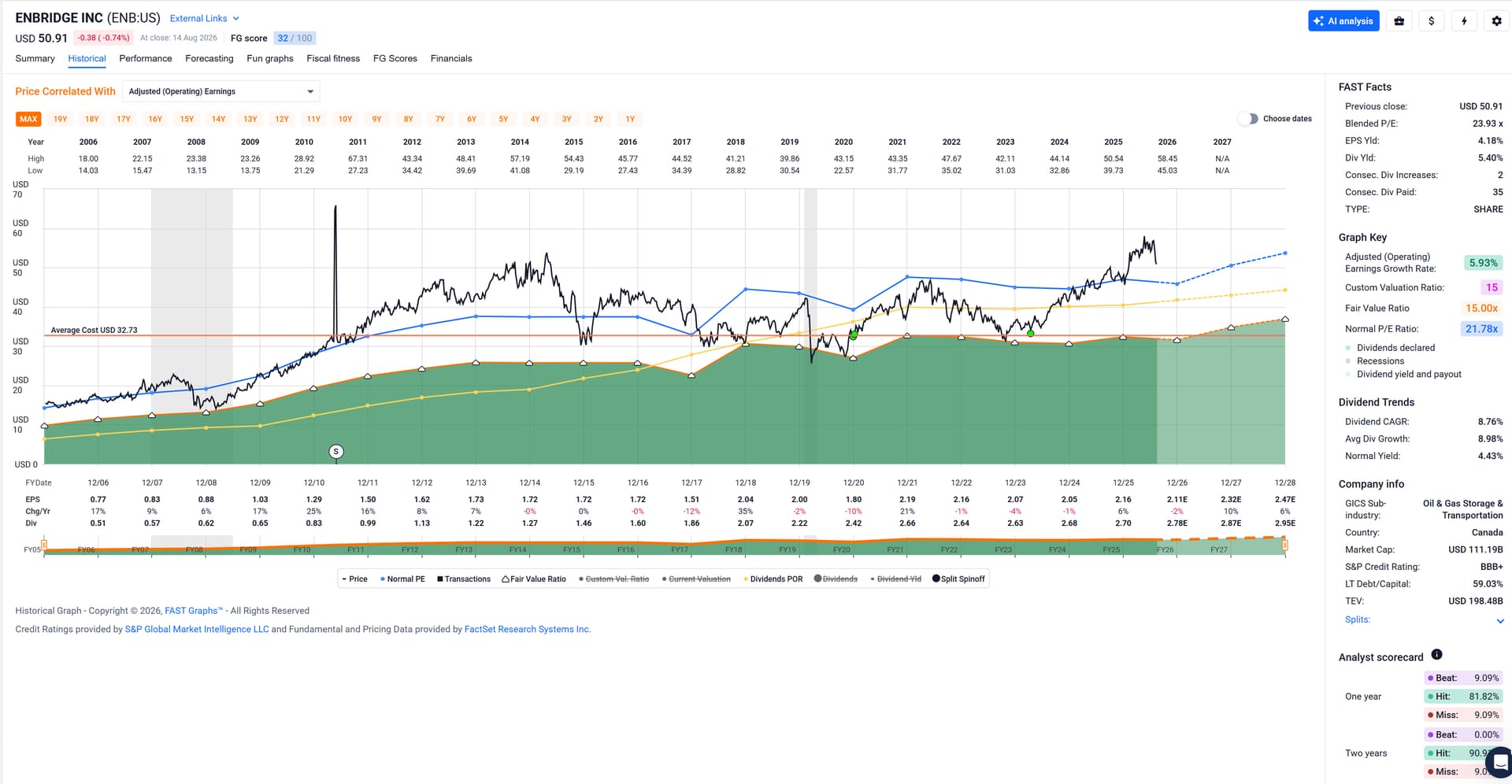Viewport: 1512px width, 784px height.
Task: Toggle Dividends declared in Graph Key
Action: point(1390,348)
